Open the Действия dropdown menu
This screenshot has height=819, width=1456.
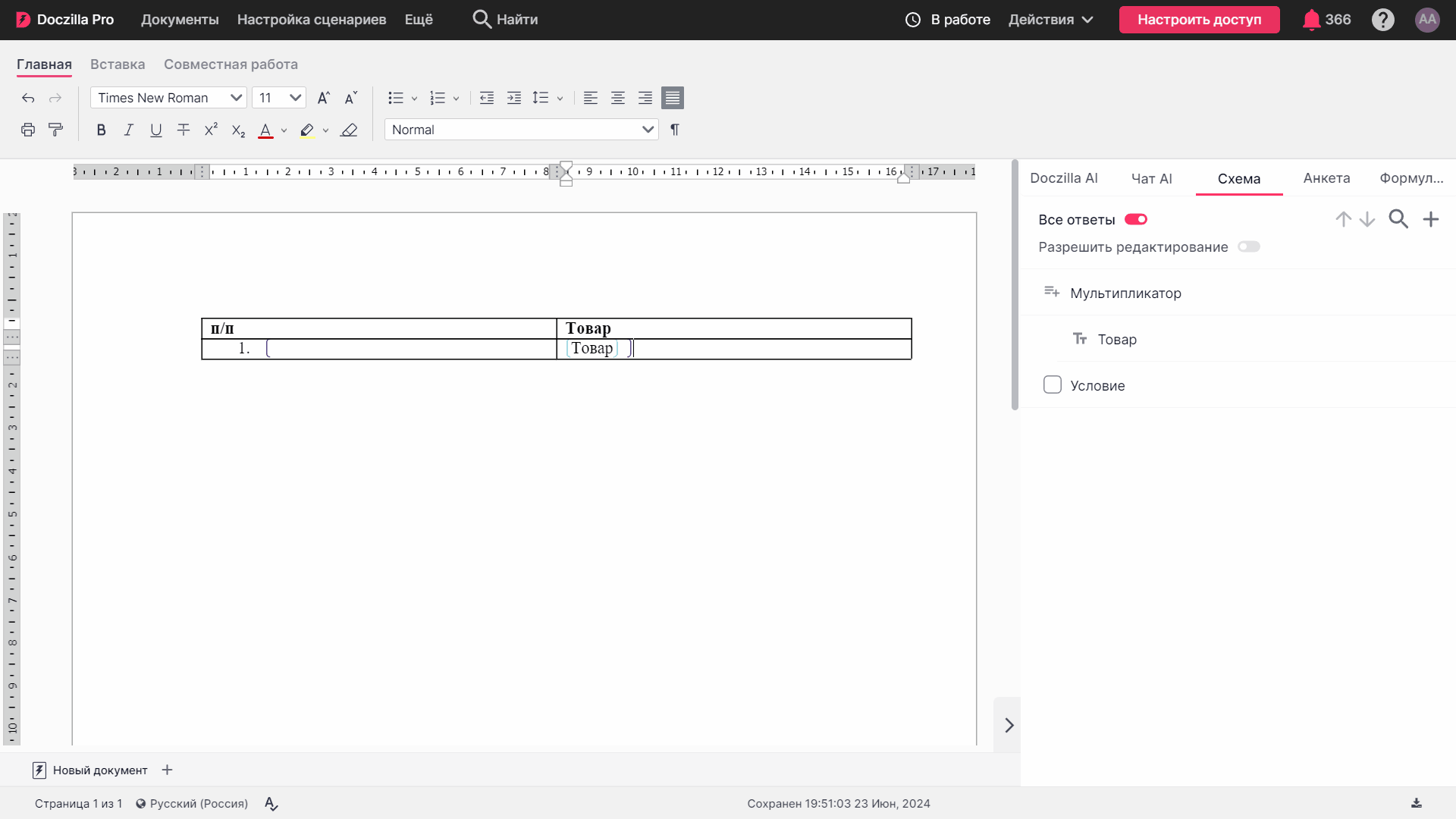[1051, 20]
